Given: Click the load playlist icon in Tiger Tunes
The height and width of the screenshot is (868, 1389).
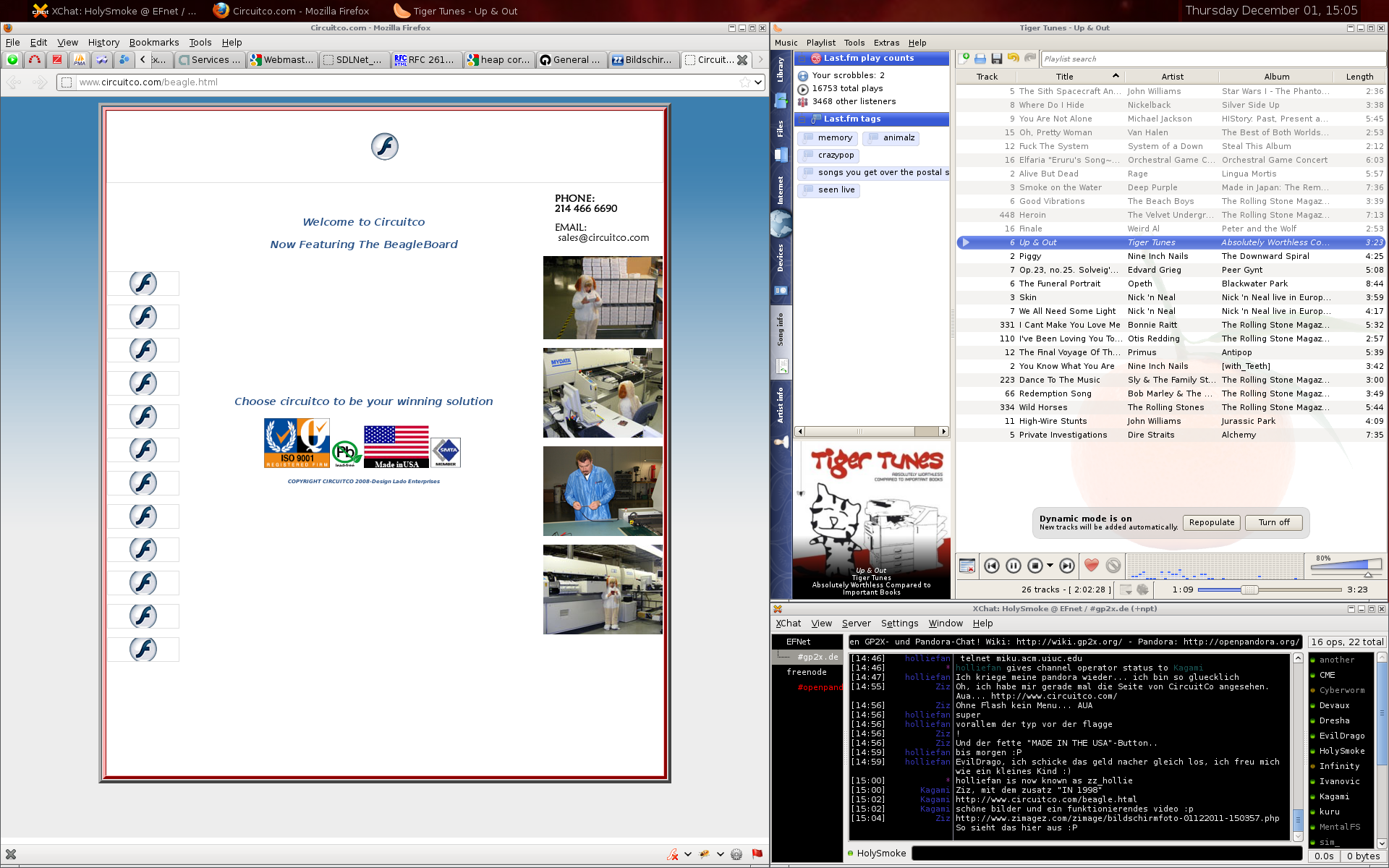Looking at the screenshot, I should [980, 59].
